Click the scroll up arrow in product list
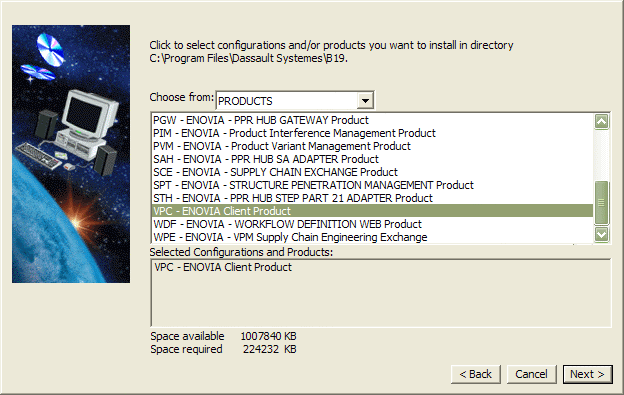The height and width of the screenshot is (395, 624). (601, 121)
